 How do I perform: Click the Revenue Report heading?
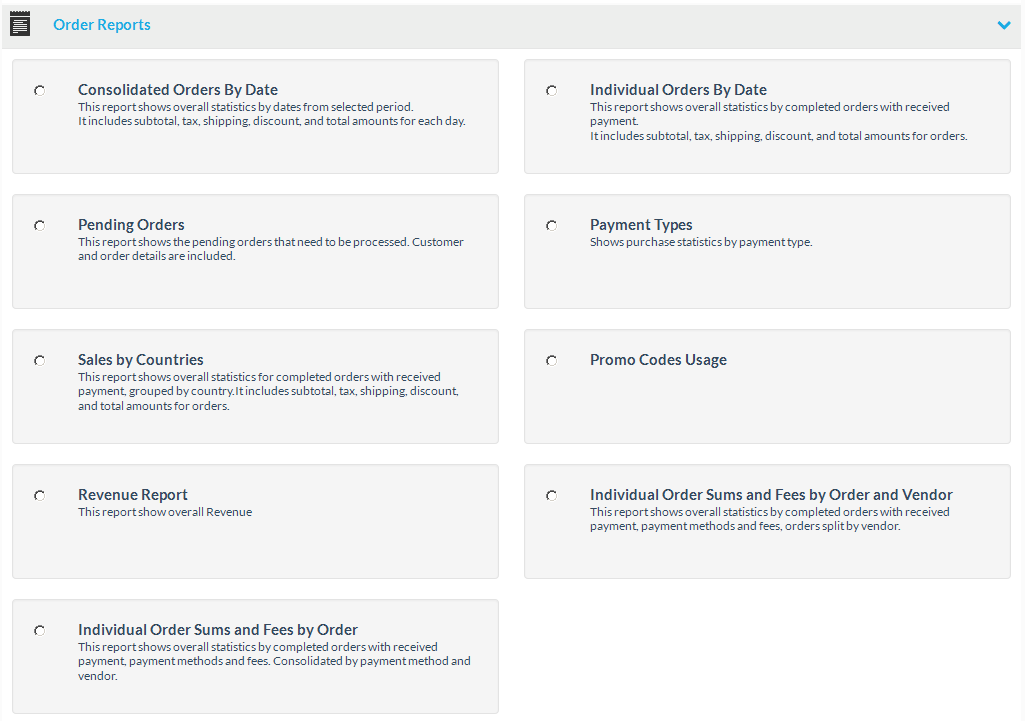[133, 495]
